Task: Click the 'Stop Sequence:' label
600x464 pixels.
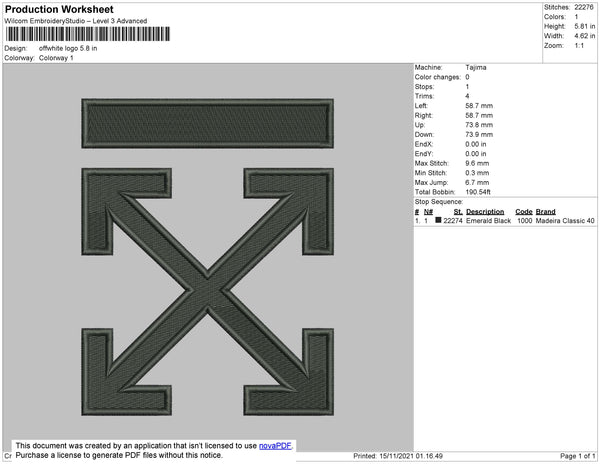Action: pyautogui.click(x=439, y=202)
